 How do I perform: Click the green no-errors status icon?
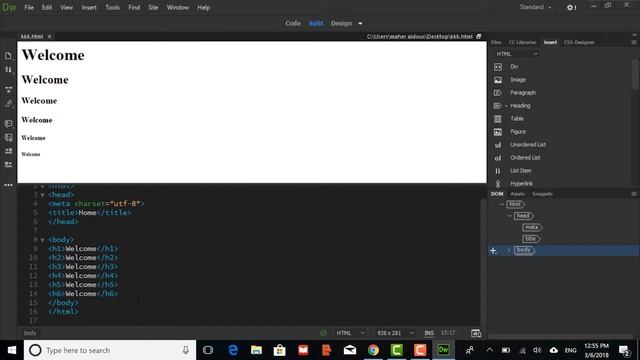(323, 333)
